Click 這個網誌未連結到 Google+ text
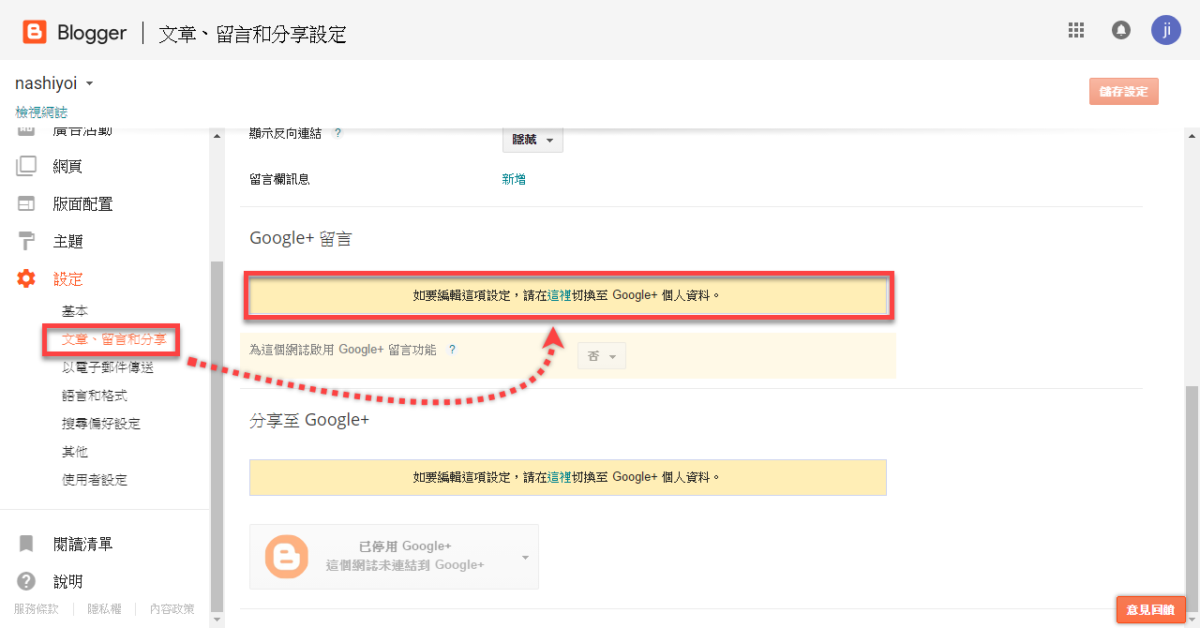Viewport: 1200px width, 628px height. pos(405,565)
